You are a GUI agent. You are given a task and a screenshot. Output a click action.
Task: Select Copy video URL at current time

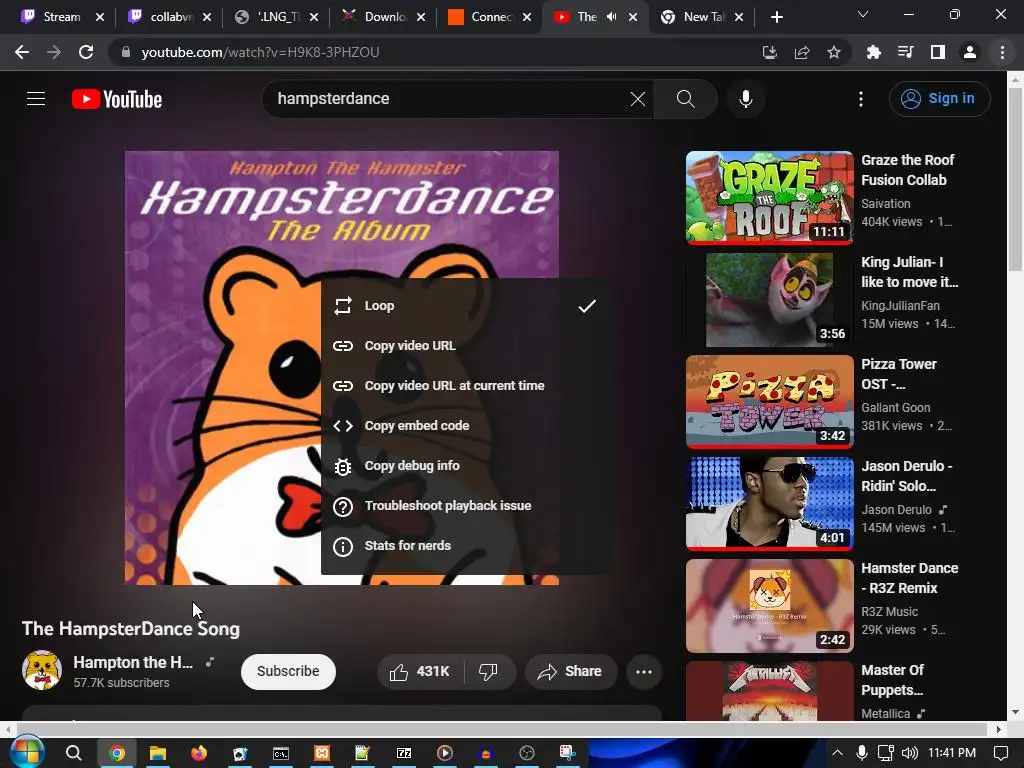(x=466, y=385)
